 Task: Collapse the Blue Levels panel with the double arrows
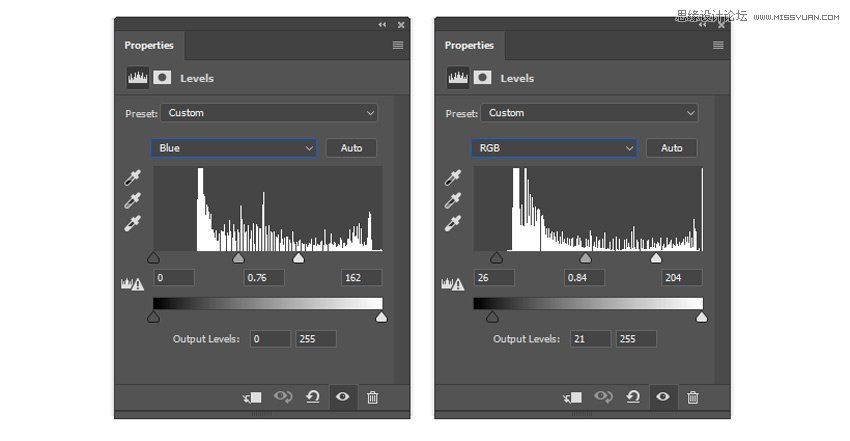point(382,25)
